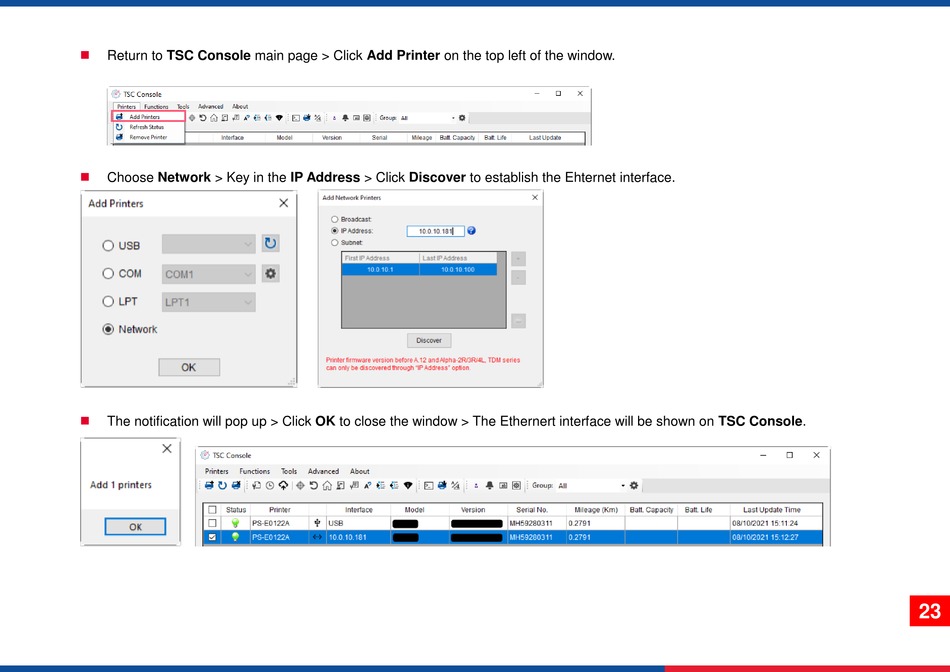Screen dimensions: 950x672
Task: Choose the Subnet radio option
Action: [x=334, y=242]
